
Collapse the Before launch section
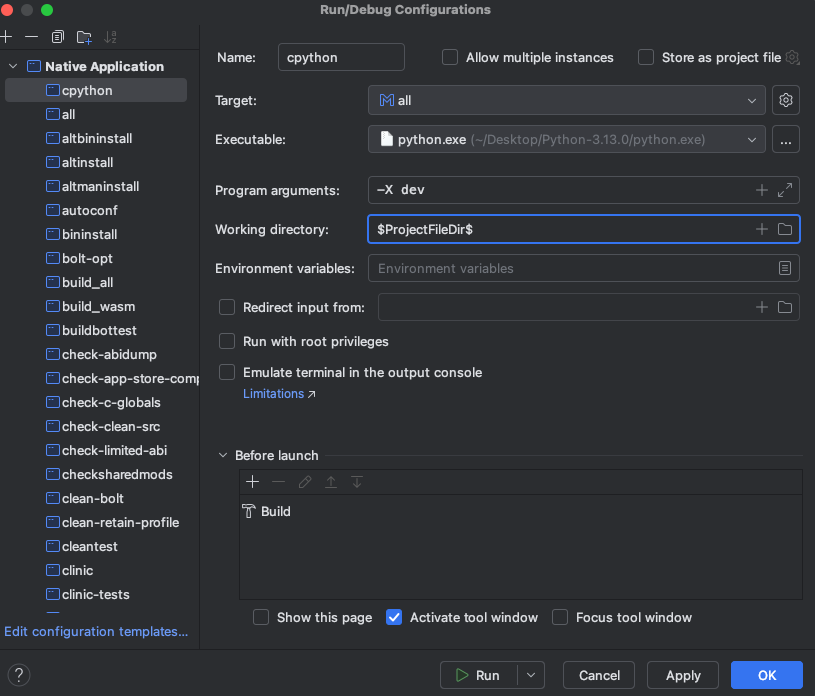click(223, 456)
